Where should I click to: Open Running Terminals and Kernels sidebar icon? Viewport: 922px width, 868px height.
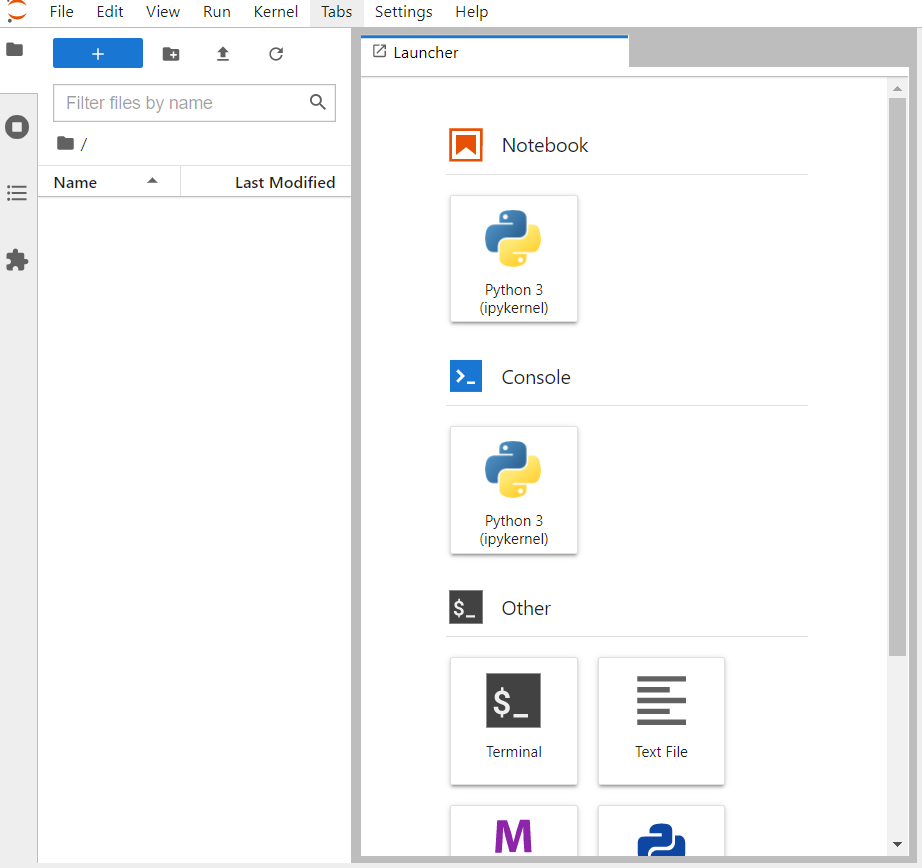[17, 127]
